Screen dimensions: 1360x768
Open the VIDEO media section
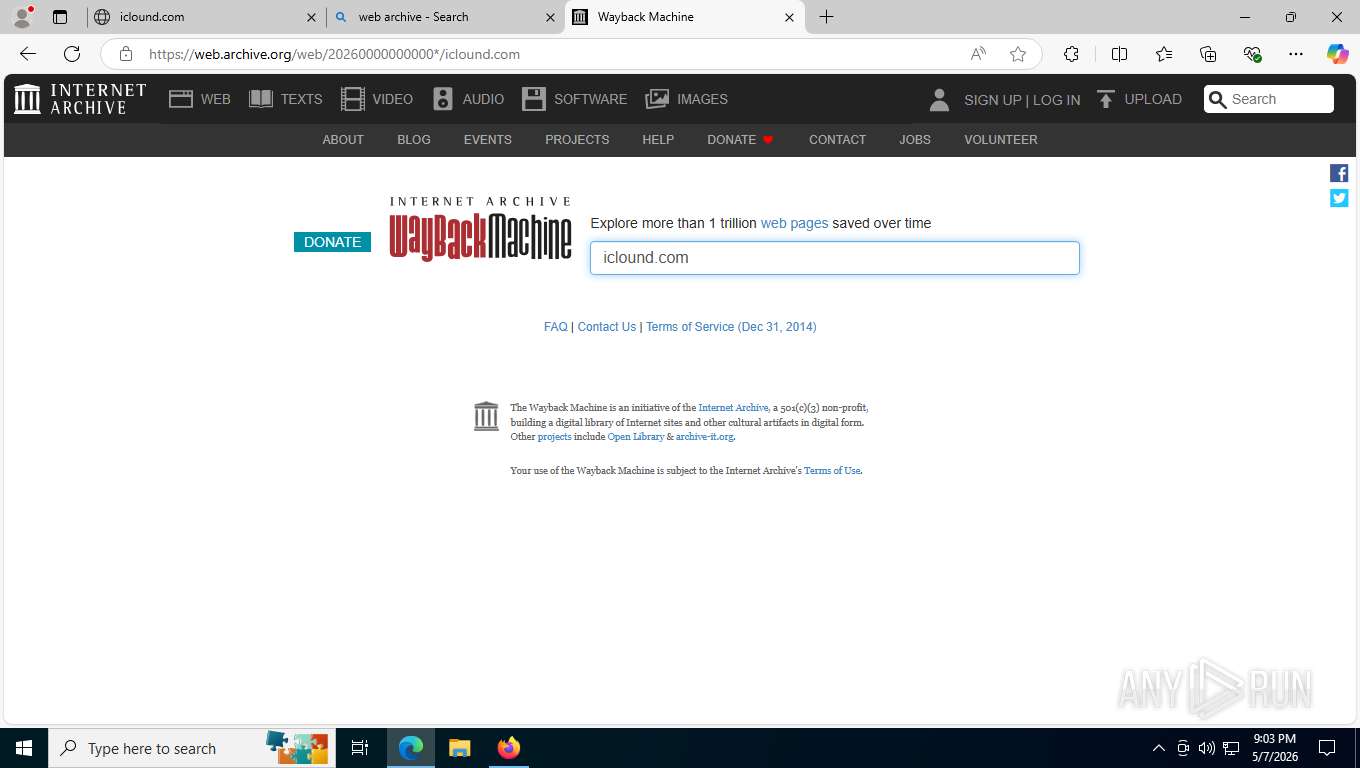tap(377, 99)
